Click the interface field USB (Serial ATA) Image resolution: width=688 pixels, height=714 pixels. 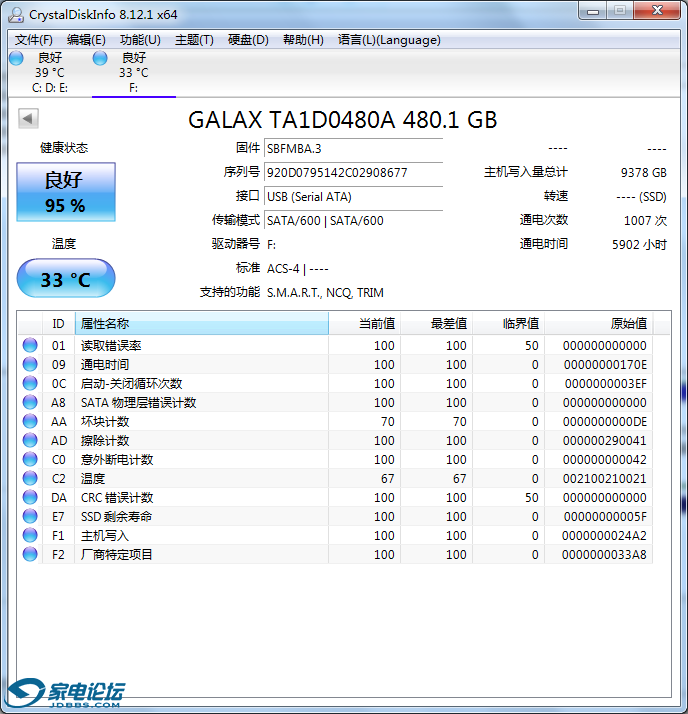[x=353, y=197]
